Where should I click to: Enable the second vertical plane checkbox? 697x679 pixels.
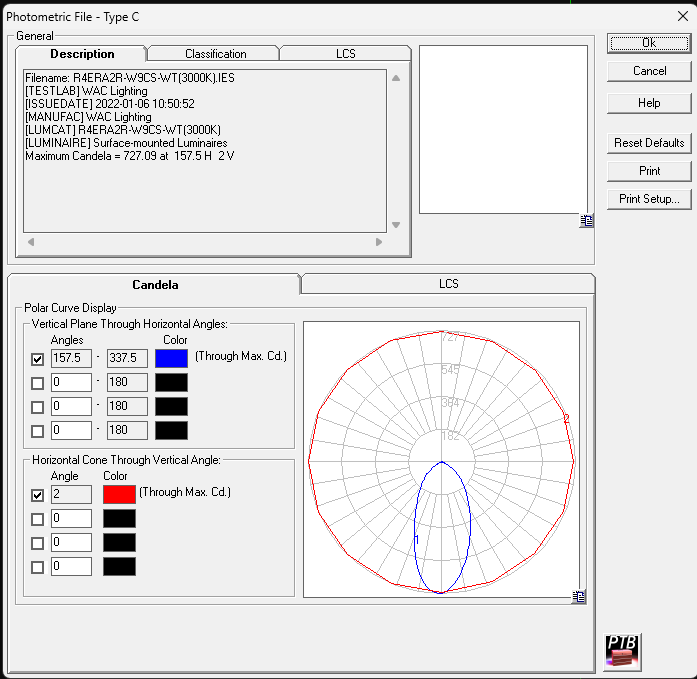38,383
